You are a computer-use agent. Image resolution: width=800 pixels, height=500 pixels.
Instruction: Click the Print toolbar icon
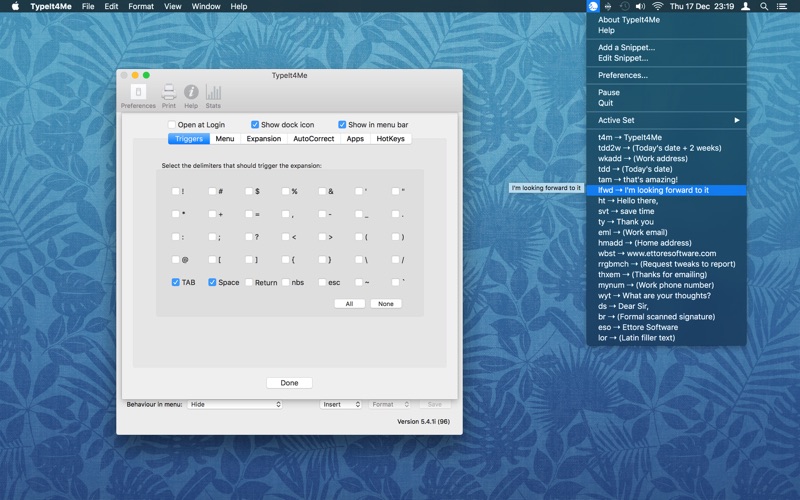169,93
